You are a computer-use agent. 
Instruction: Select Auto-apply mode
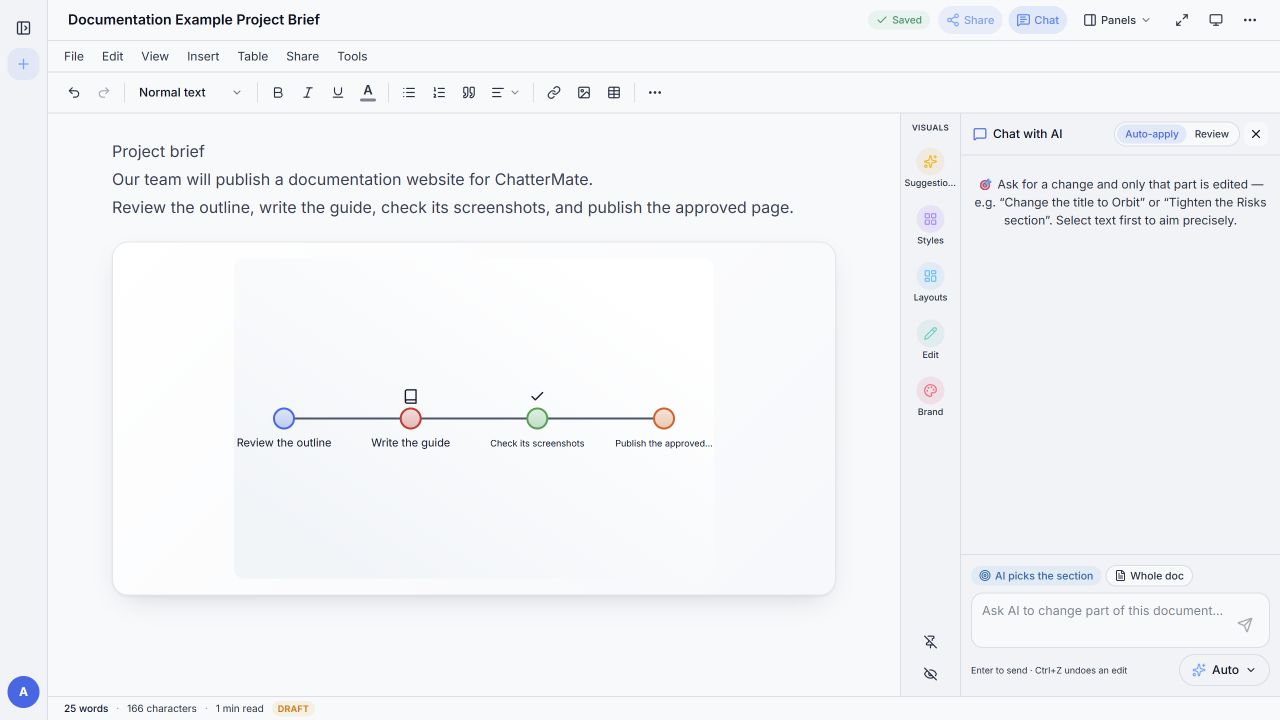1152,134
